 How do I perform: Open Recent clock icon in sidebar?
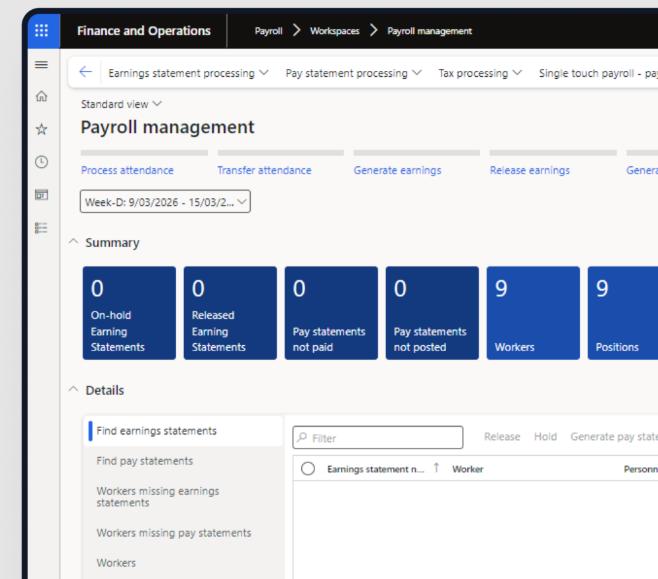click(41, 161)
